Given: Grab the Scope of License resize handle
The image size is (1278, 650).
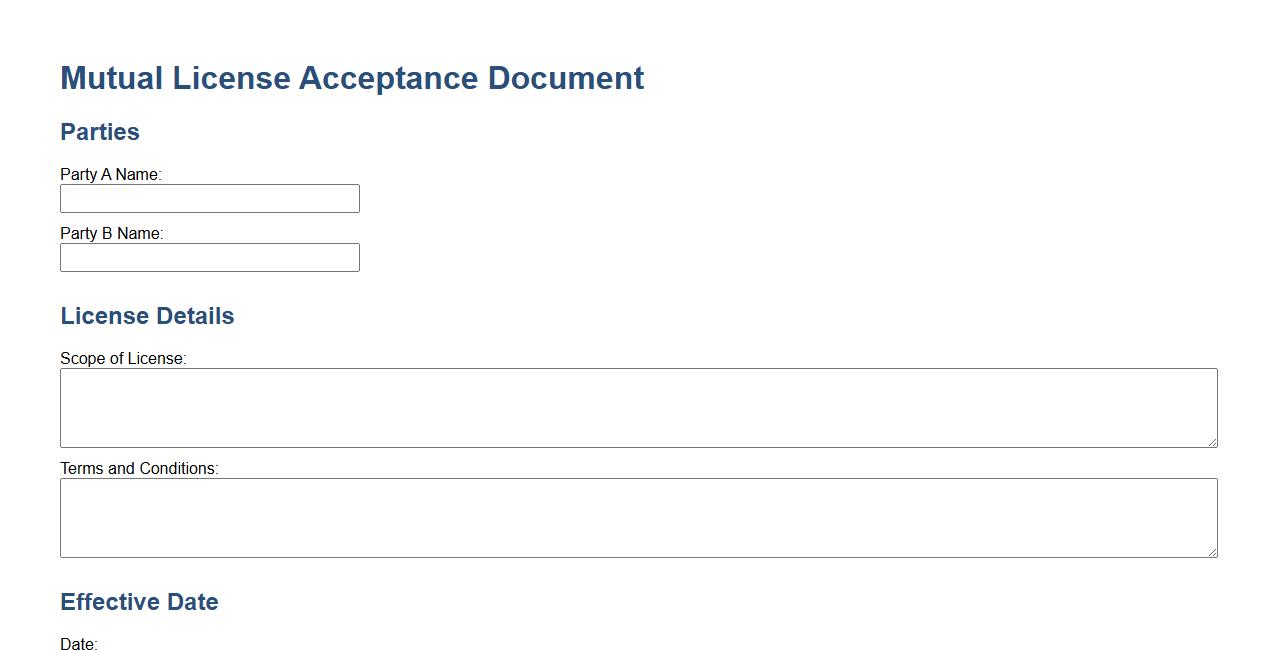Looking at the screenshot, I should point(1212,442).
